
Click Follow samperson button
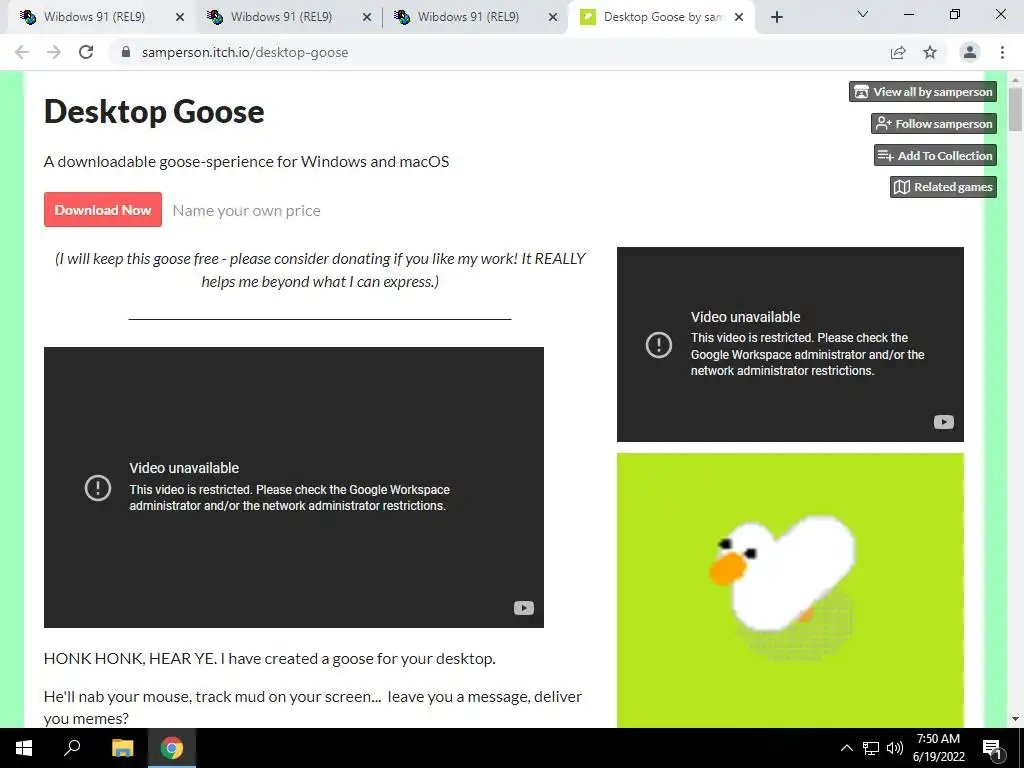click(x=934, y=123)
